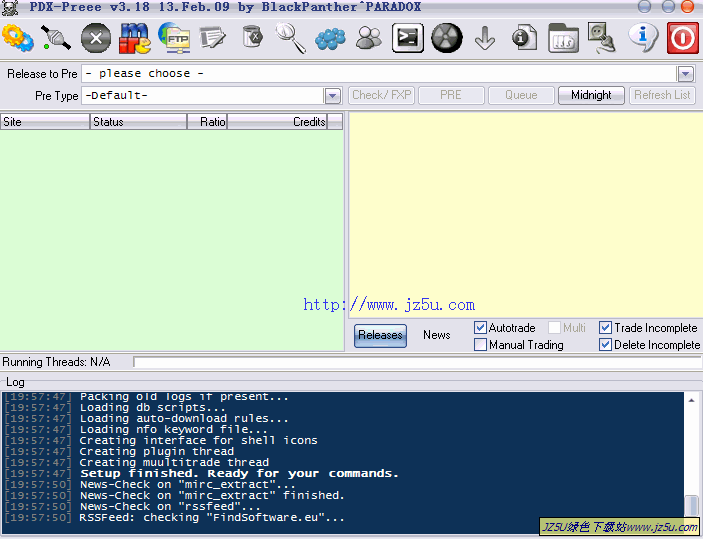Enable the Manual Trading checkbox

[481, 345]
